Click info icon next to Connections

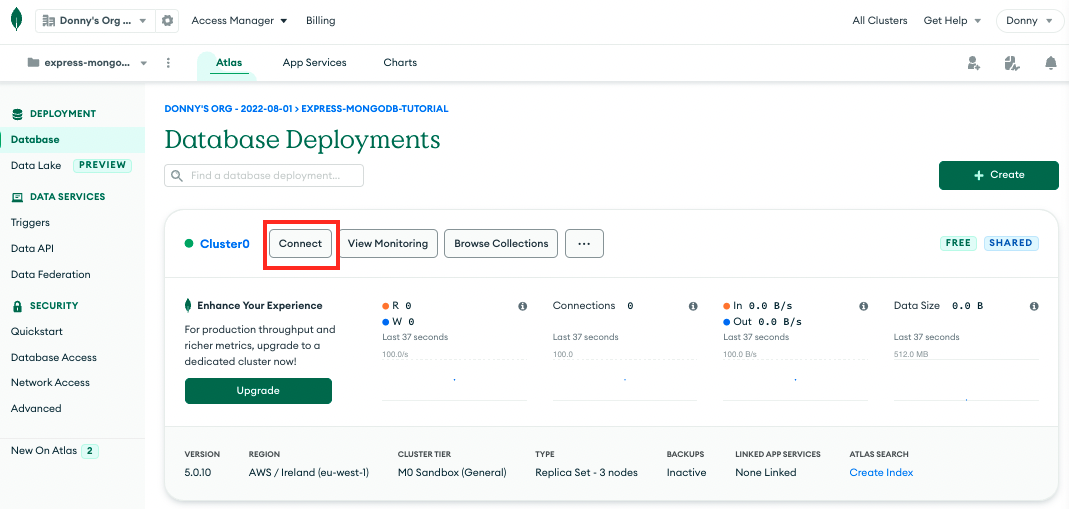pos(693,306)
